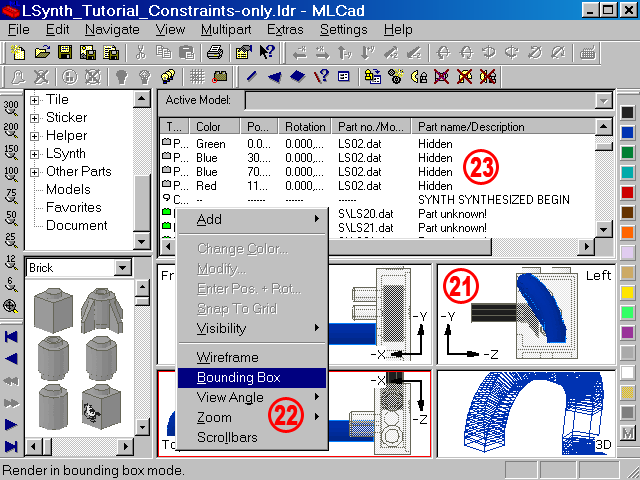640x480 pixels.
Task: Click the Part name/Description column header
Action: 503,127
